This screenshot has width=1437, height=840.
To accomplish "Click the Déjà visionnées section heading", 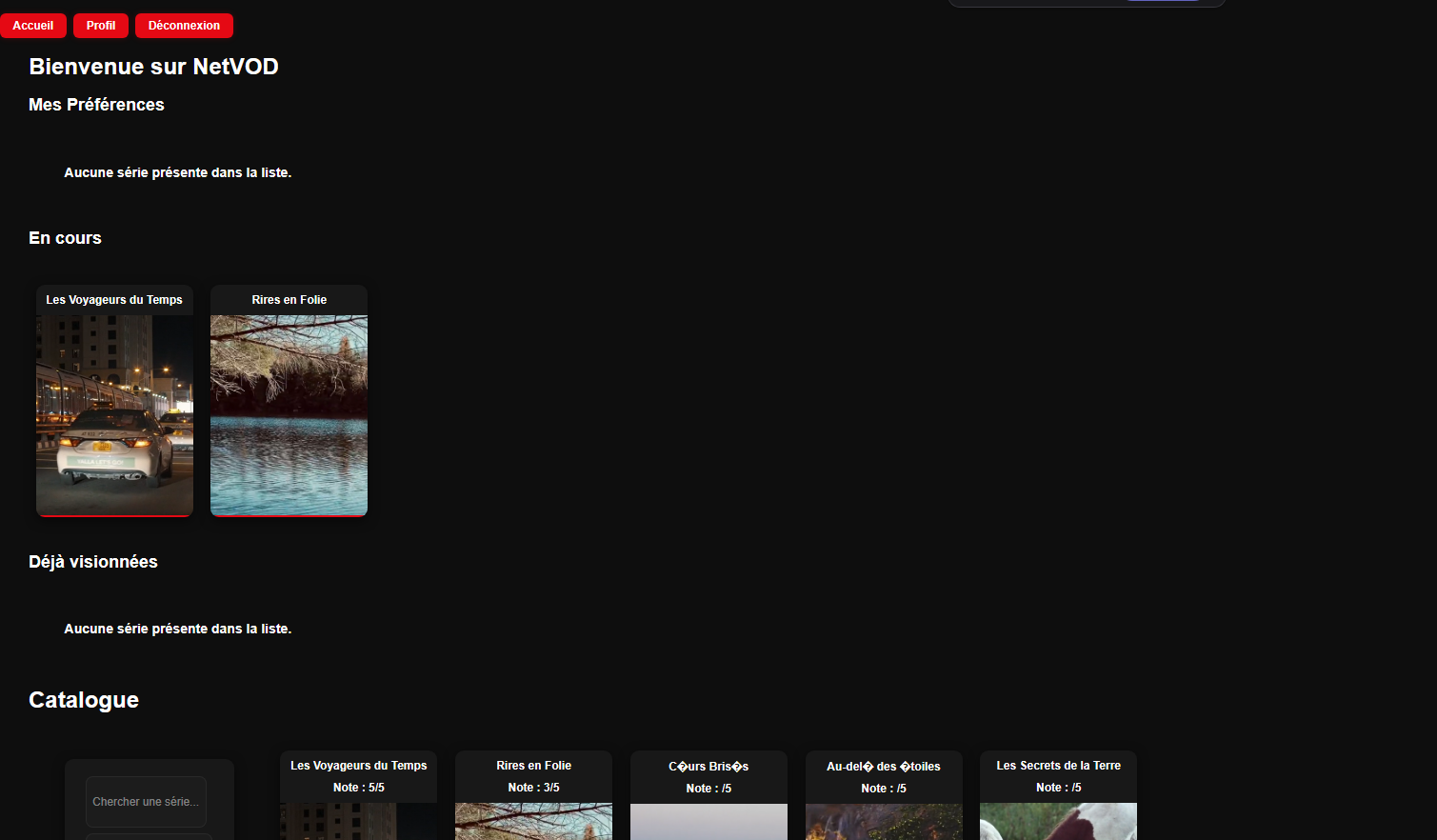I will [x=93, y=562].
